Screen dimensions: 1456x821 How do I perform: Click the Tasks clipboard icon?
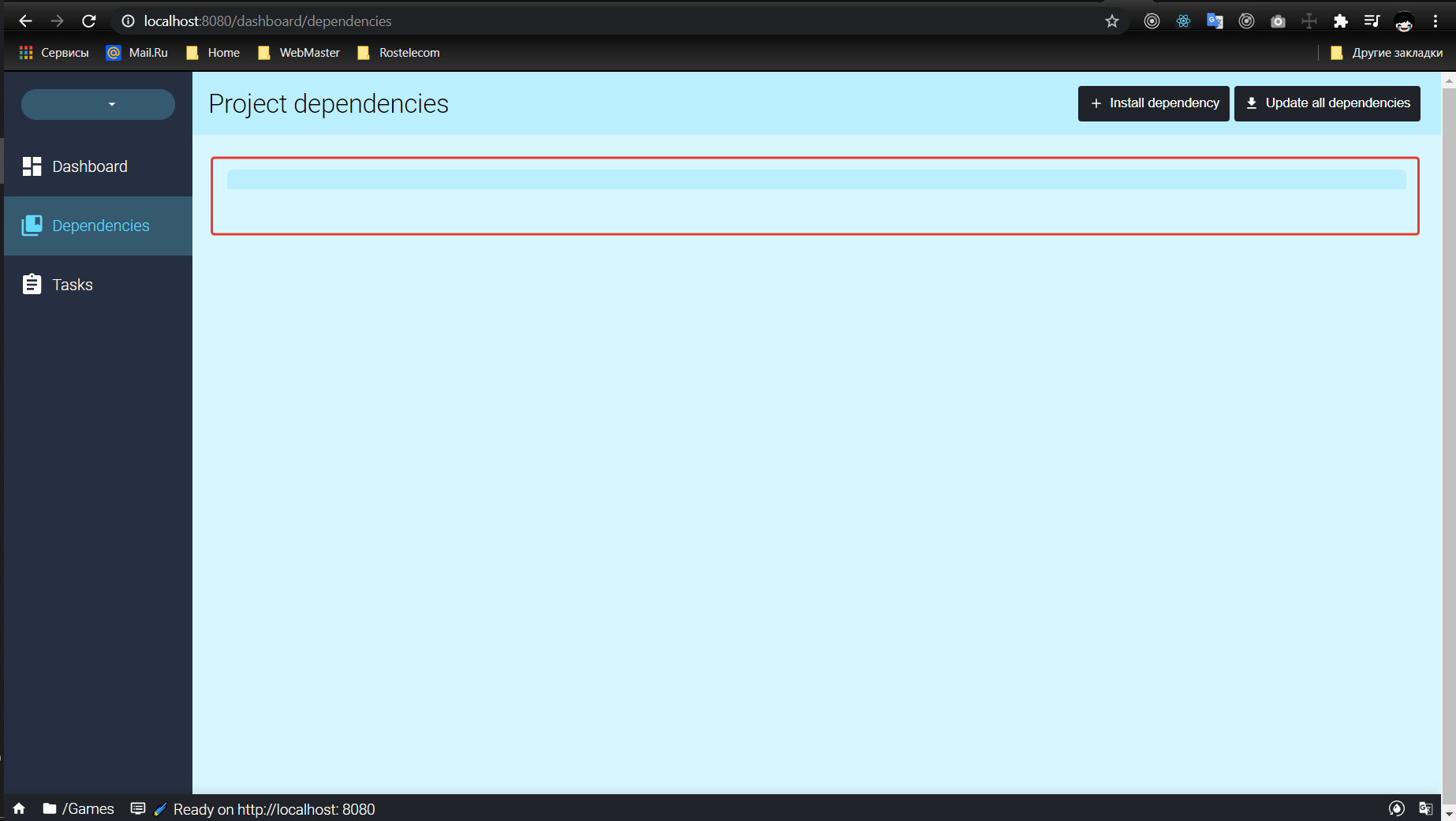pos(32,284)
